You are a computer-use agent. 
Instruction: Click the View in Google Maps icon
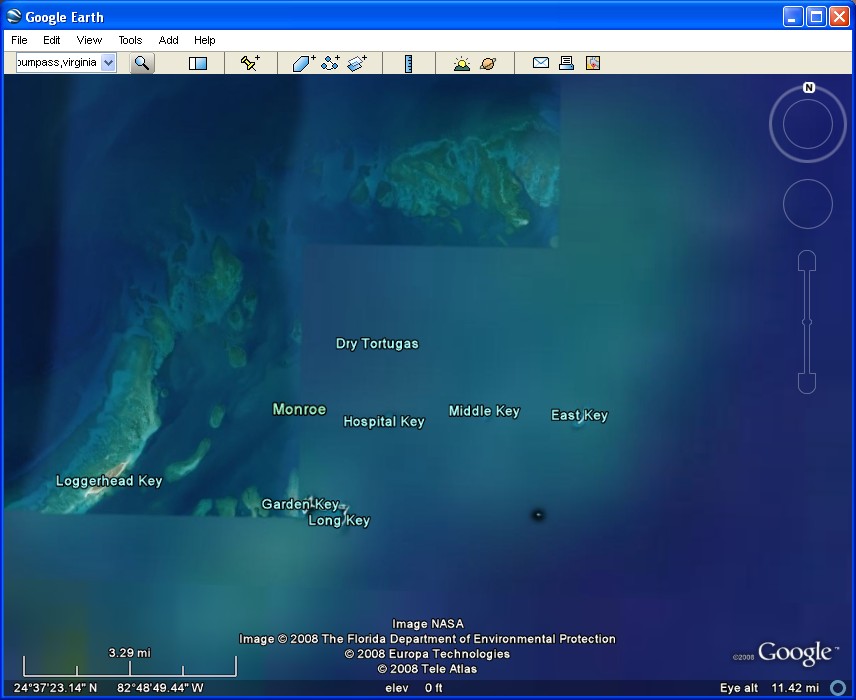pyautogui.click(x=593, y=63)
